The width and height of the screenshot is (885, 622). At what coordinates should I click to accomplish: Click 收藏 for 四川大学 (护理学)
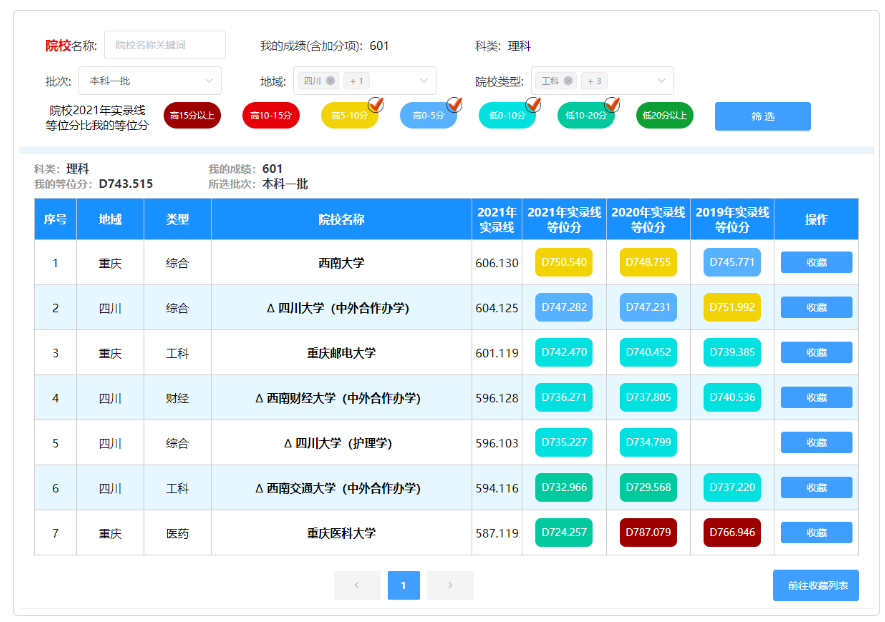coord(816,443)
